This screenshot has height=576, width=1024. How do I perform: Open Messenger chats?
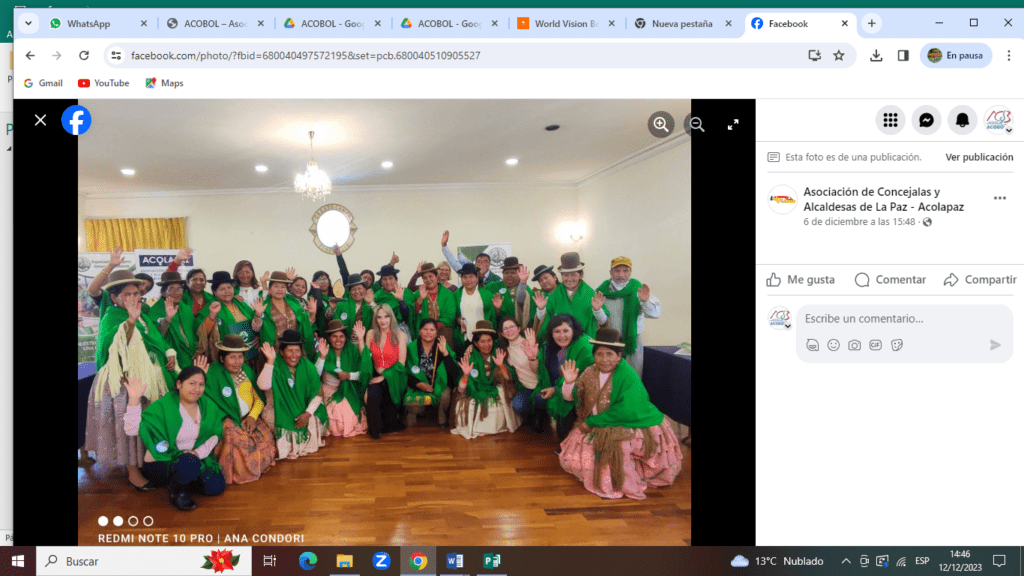tap(927, 120)
